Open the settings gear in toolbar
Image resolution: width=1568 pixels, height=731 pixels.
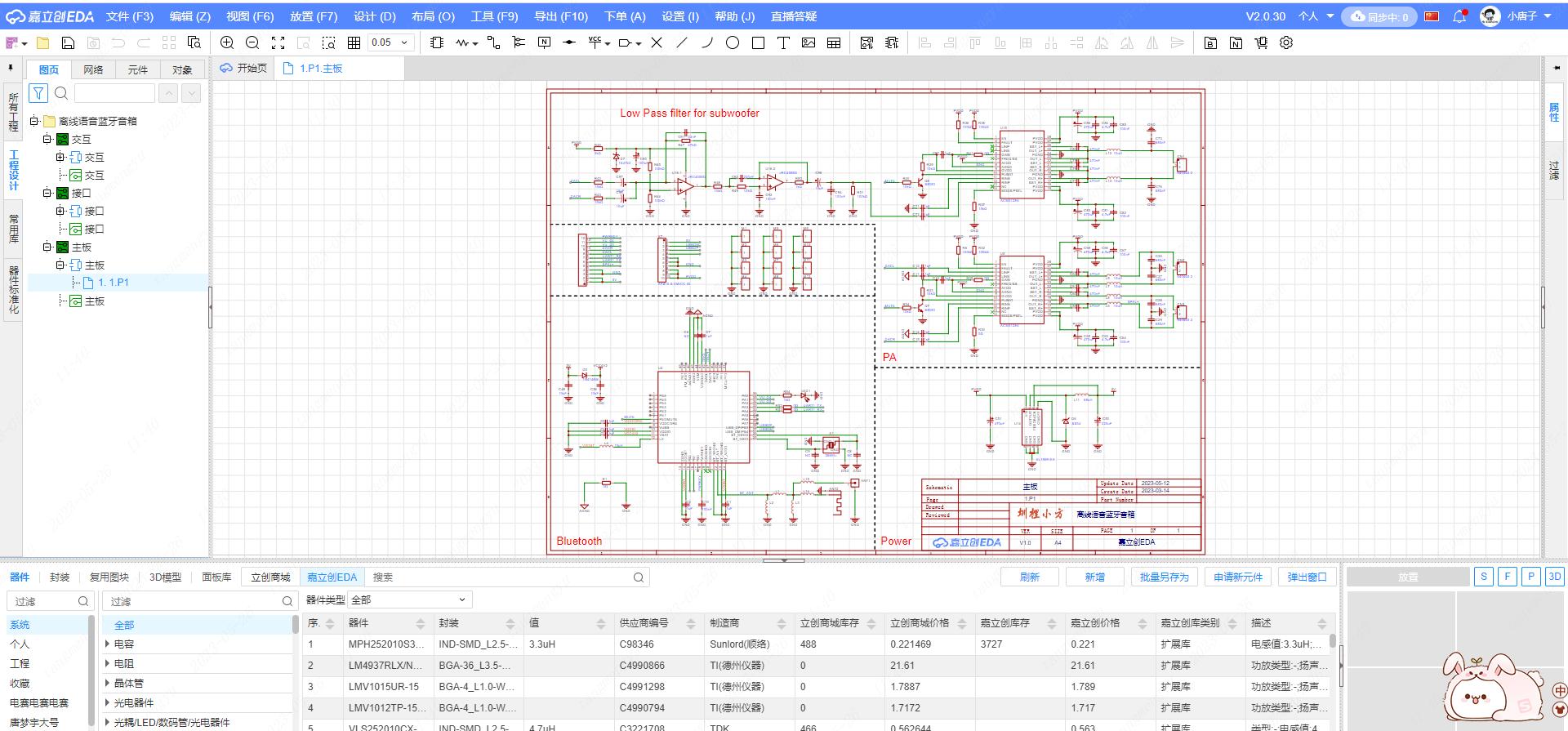coord(1286,42)
